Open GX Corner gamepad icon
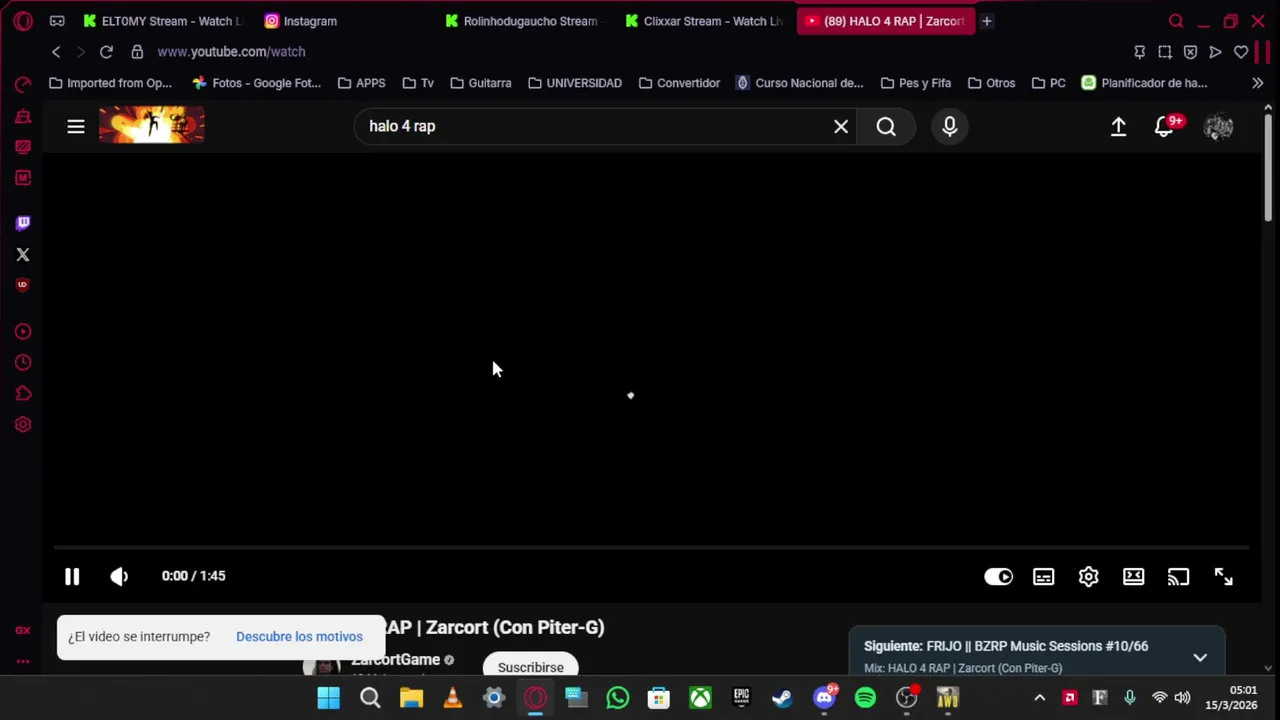This screenshot has height=720, width=1280. [x=57, y=21]
